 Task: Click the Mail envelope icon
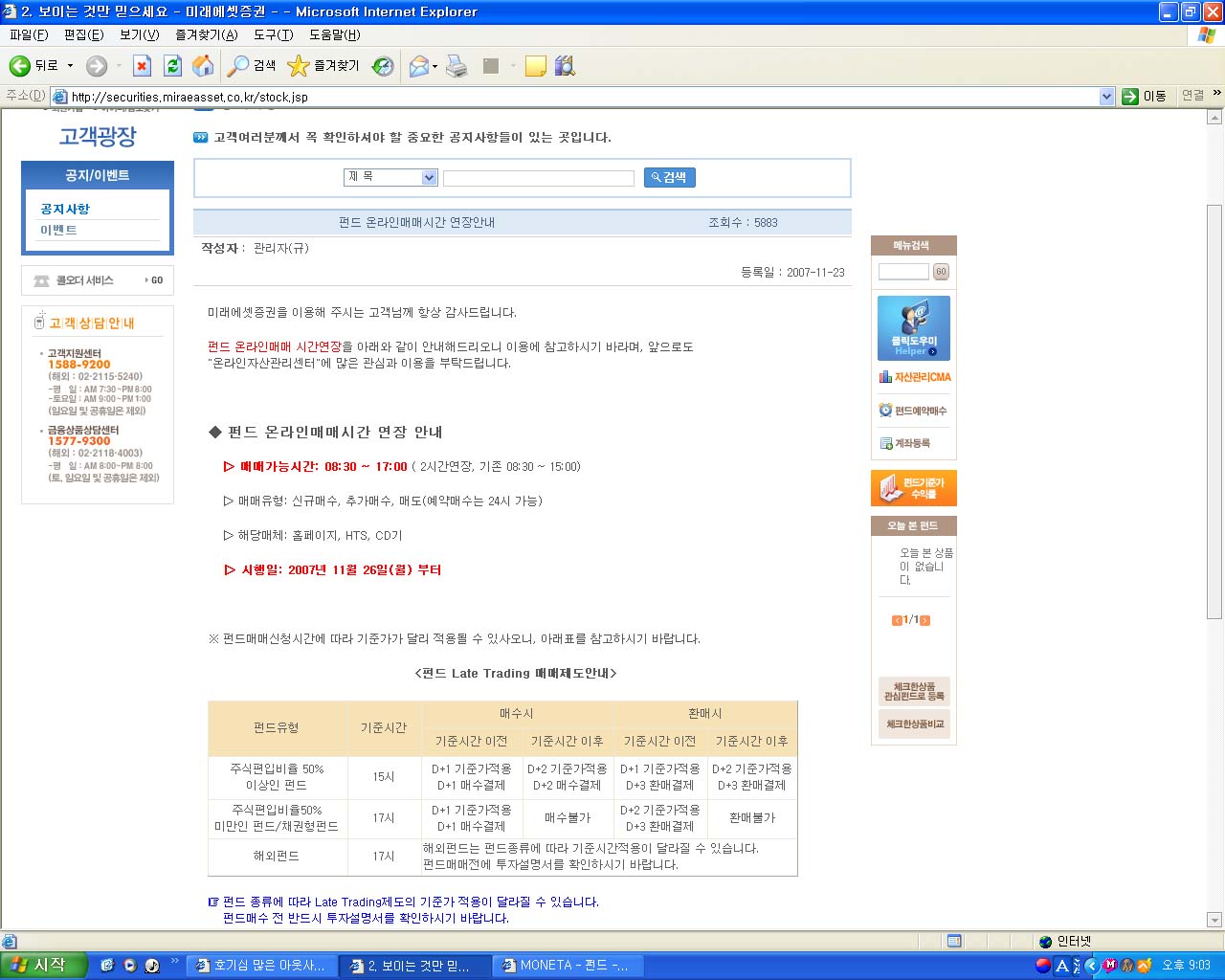click(418, 66)
